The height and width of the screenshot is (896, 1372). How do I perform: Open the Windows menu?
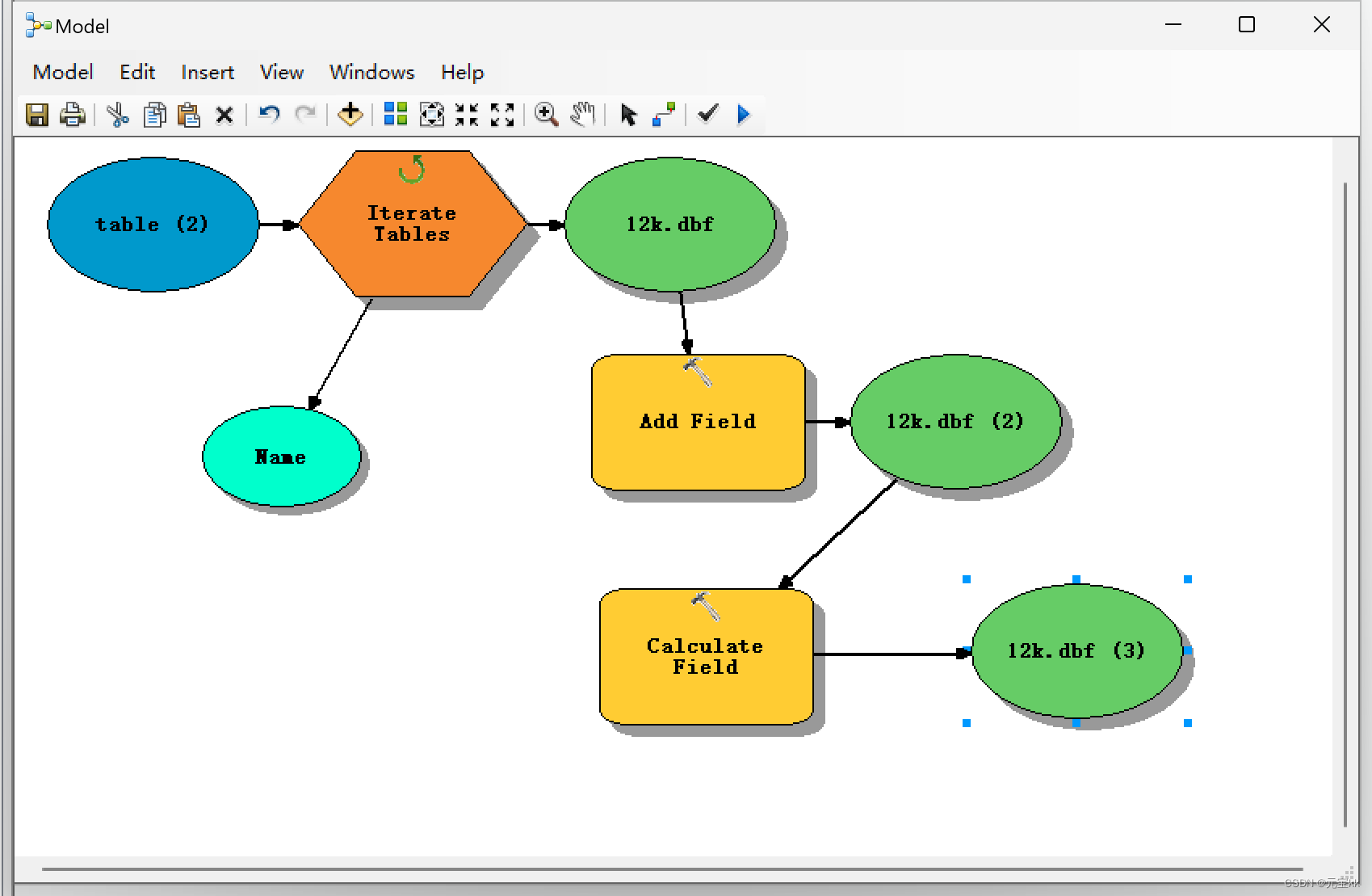(372, 72)
